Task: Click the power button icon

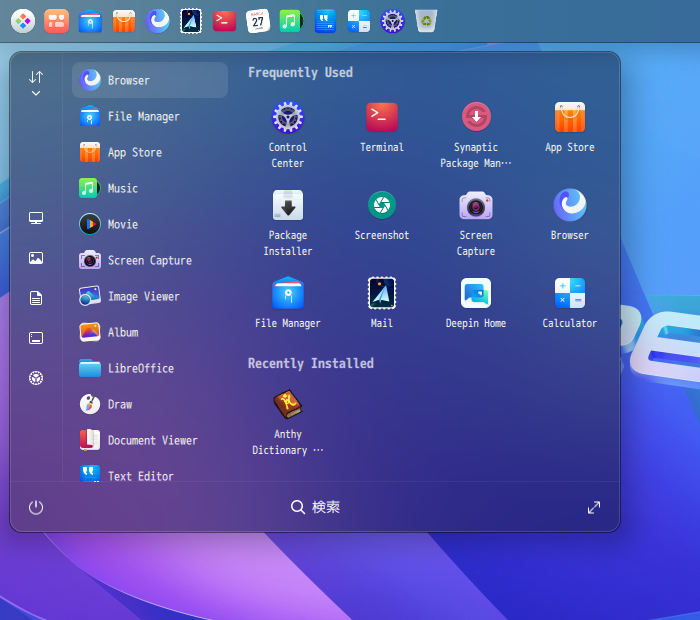Action: pyautogui.click(x=36, y=507)
